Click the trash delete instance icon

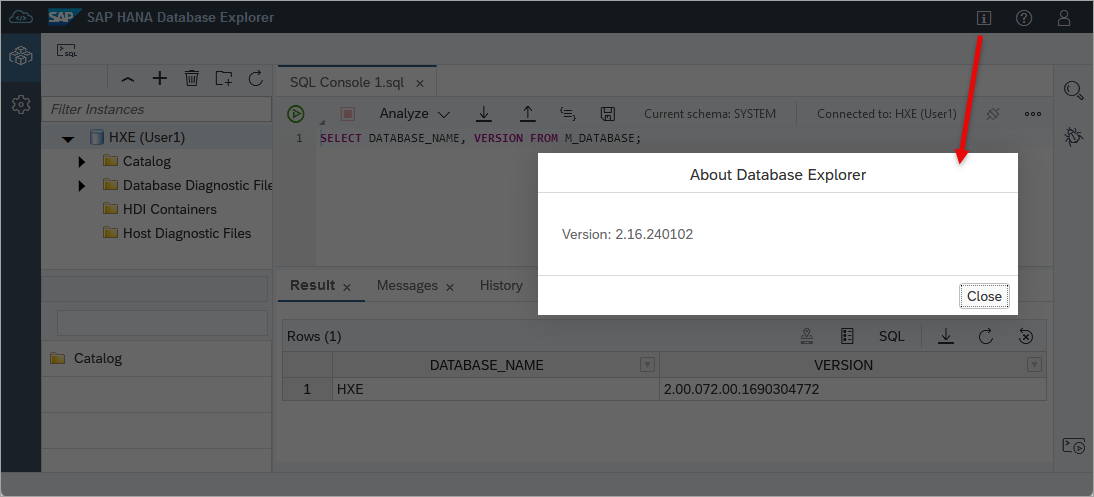[x=192, y=78]
